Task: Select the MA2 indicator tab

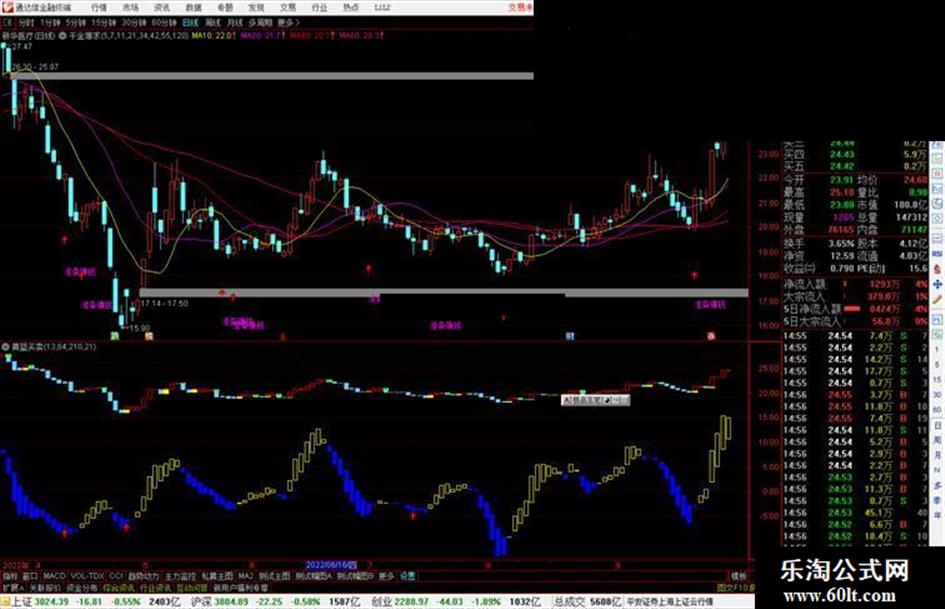Action: (245, 576)
